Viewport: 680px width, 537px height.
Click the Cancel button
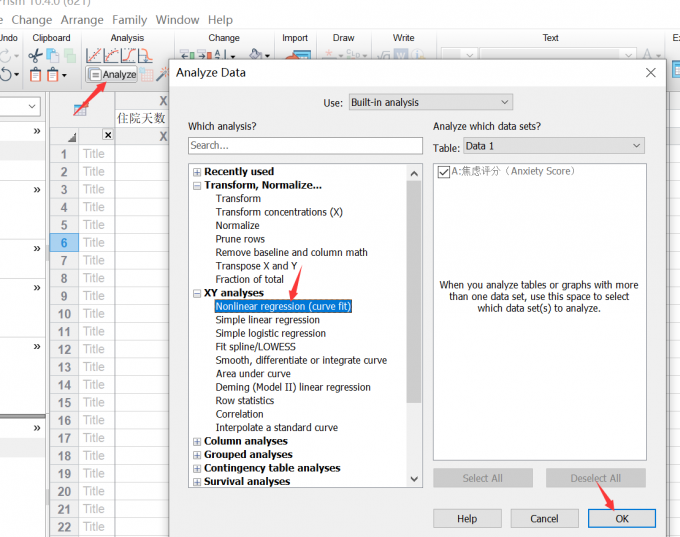(544, 518)
